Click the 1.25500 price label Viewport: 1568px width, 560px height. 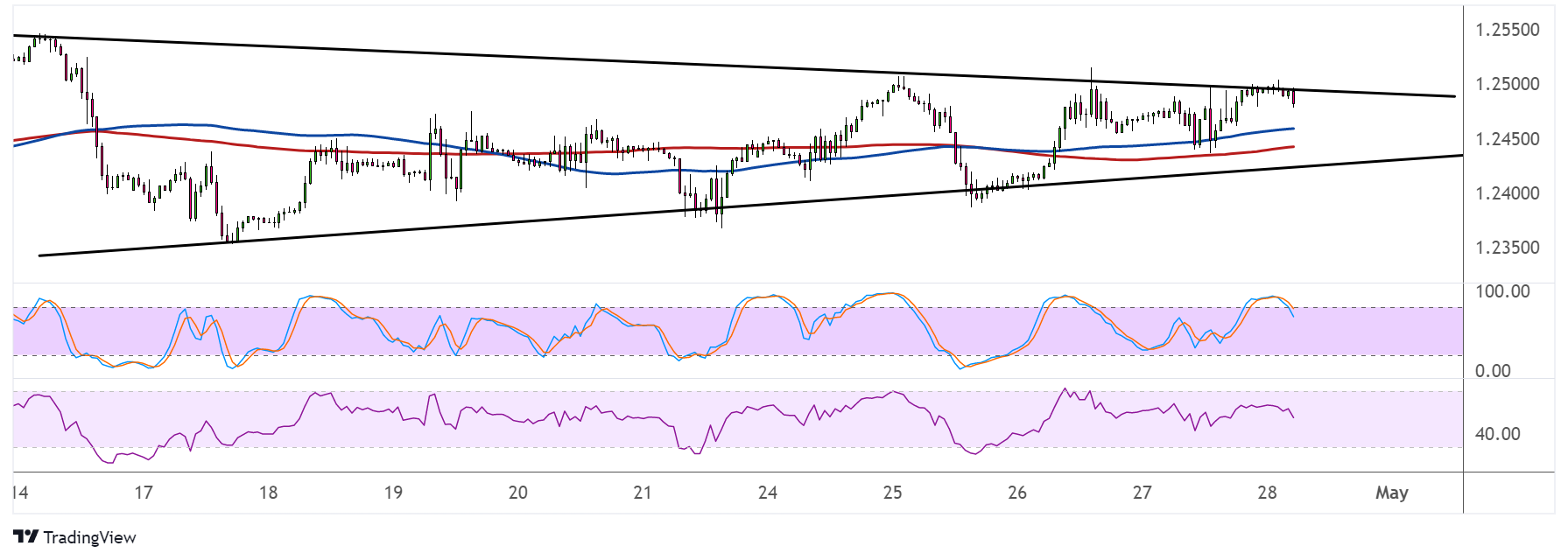pyautogui.click(x=1507, y=30)
